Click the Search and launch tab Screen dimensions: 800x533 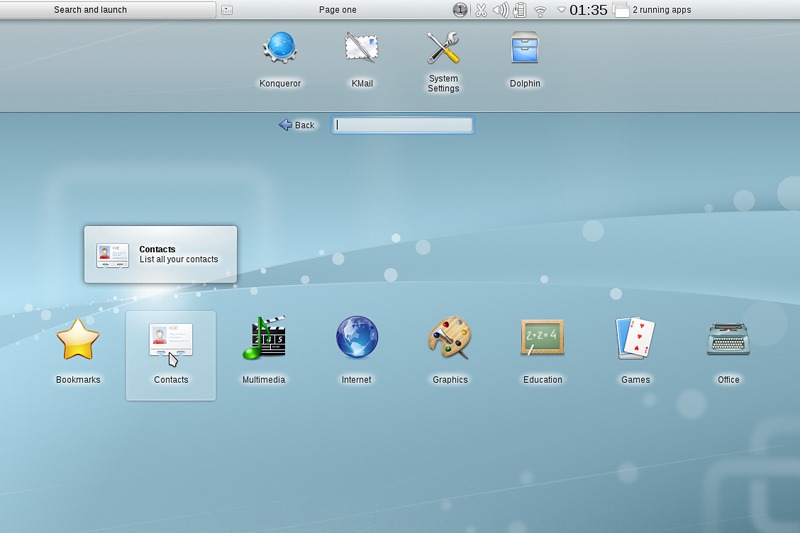(x=108, y=9)
